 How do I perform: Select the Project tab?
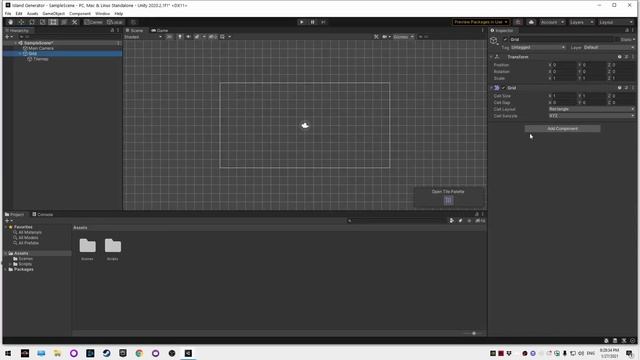(x=15, y=214)
